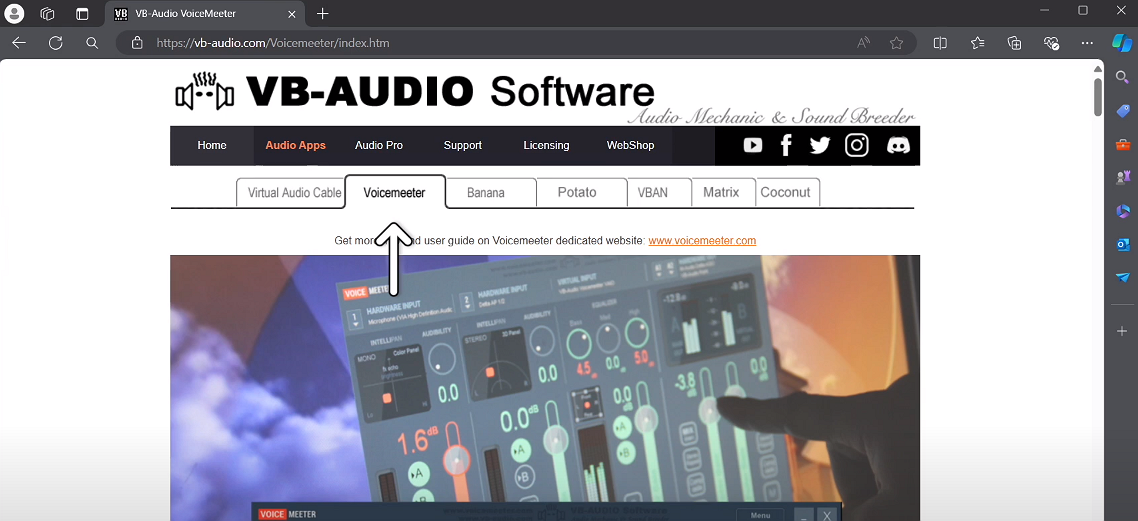Open sidebar Microsoft 365 icon
This screenshot has width=1138, height=521.
click(1123, 210)
